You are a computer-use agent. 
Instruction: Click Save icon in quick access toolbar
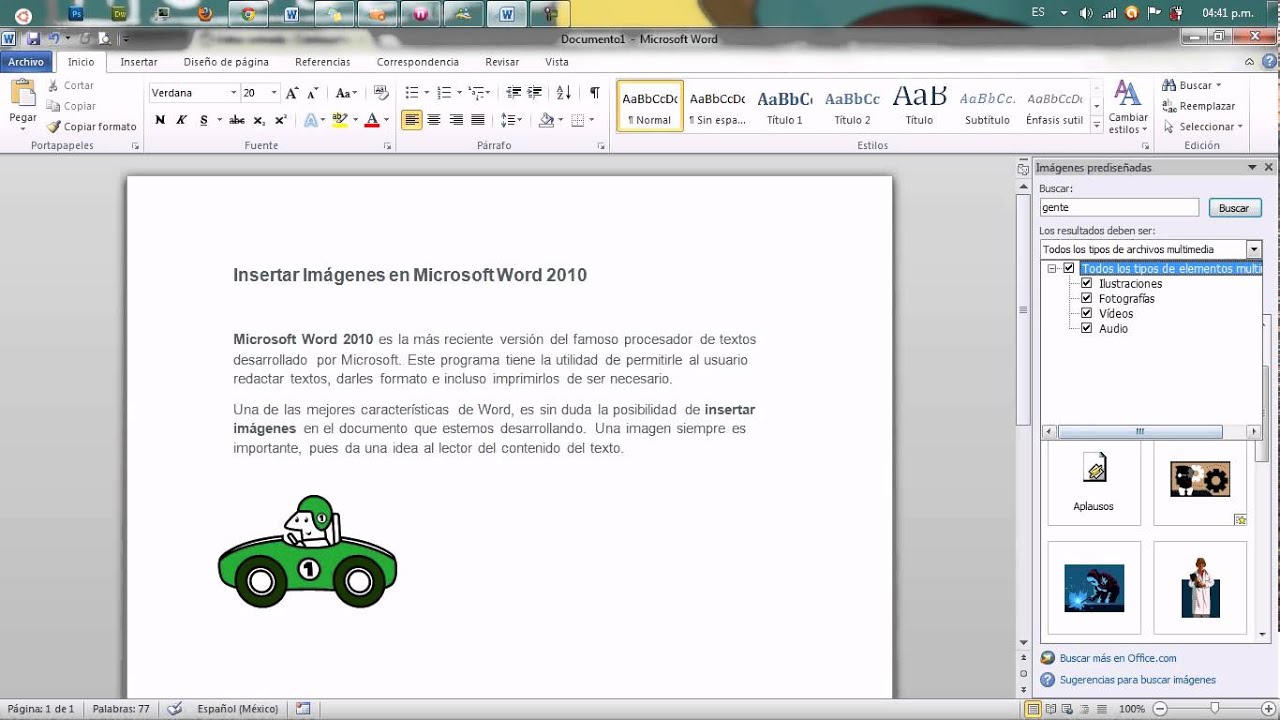[x=34, y=39]
